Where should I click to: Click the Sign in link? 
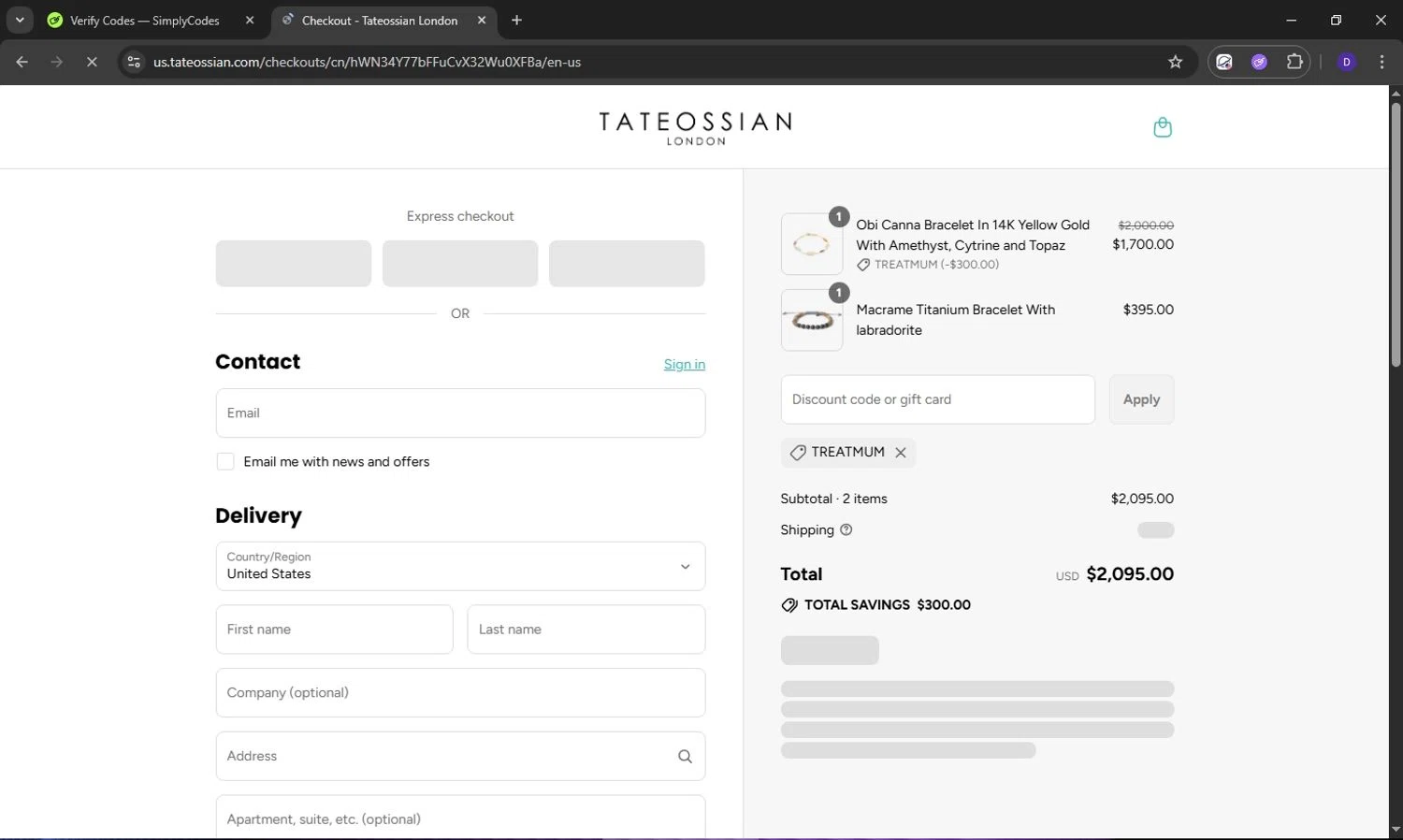click(685, 364)
